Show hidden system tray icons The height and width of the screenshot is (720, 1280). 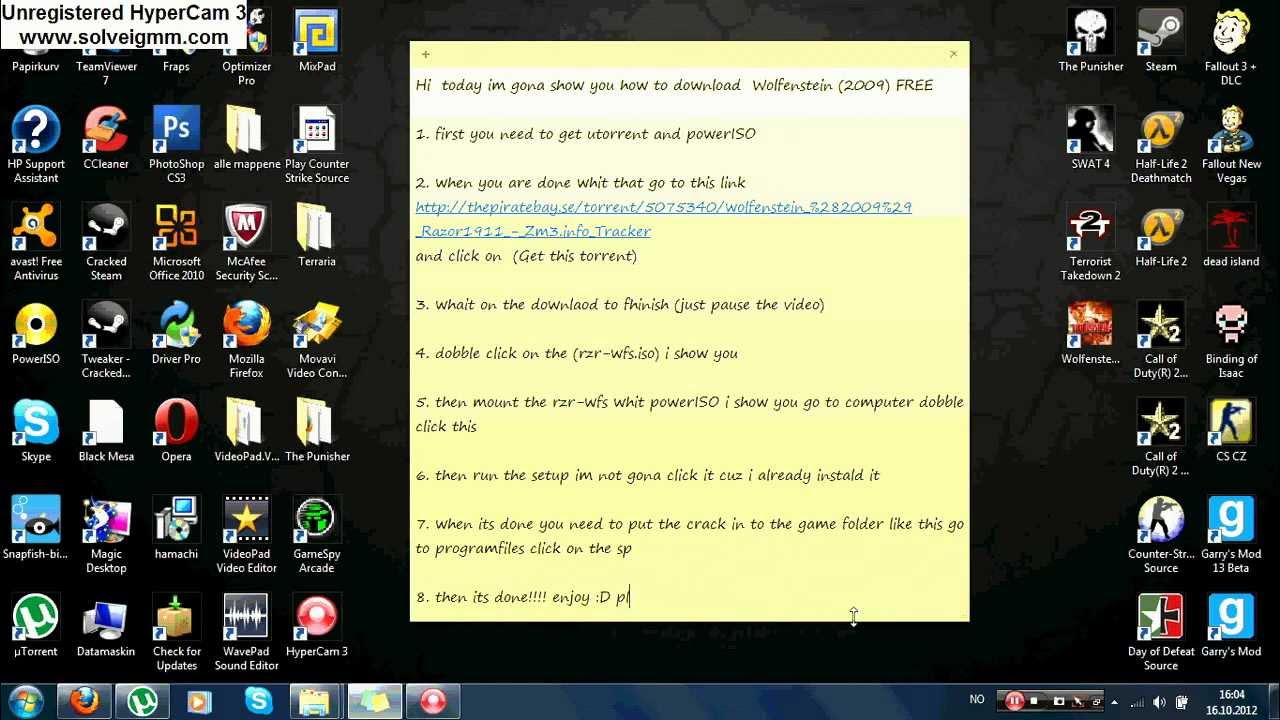[1114, 701]
